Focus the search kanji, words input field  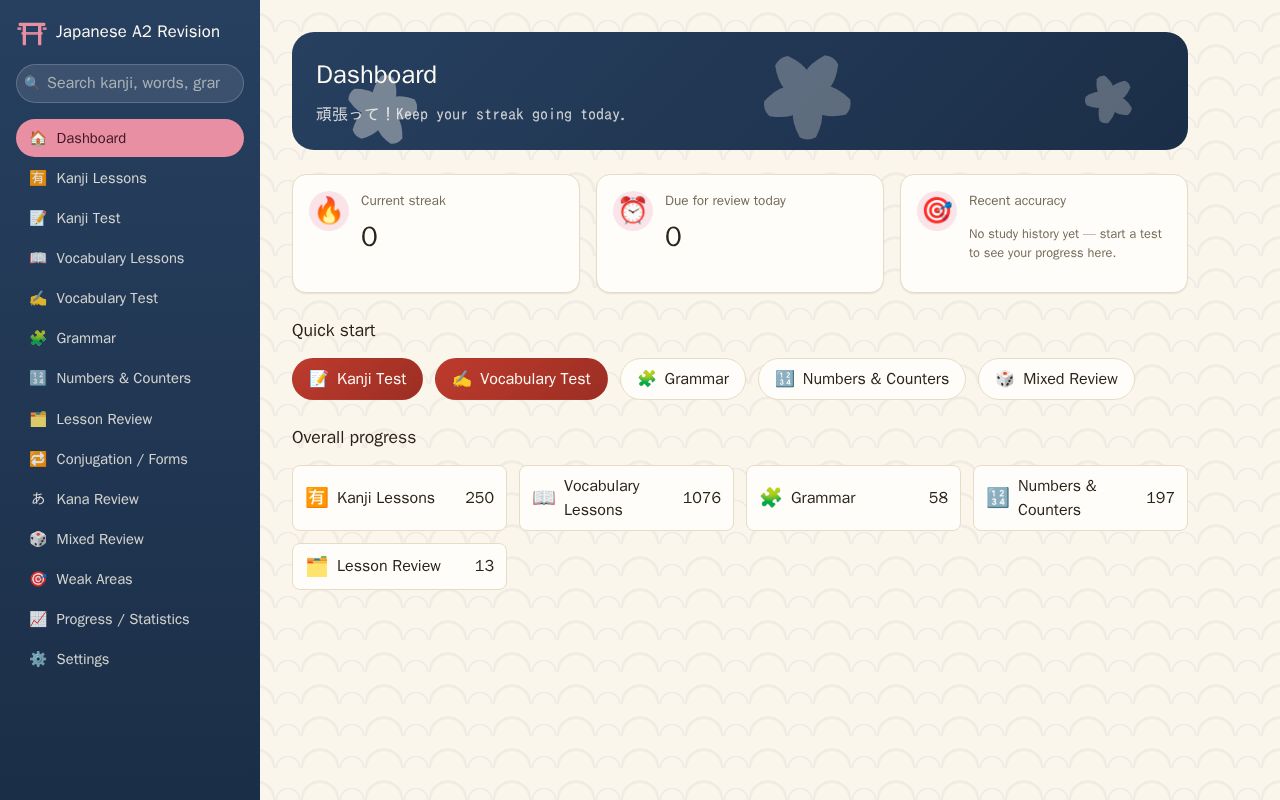click(130, 83)
